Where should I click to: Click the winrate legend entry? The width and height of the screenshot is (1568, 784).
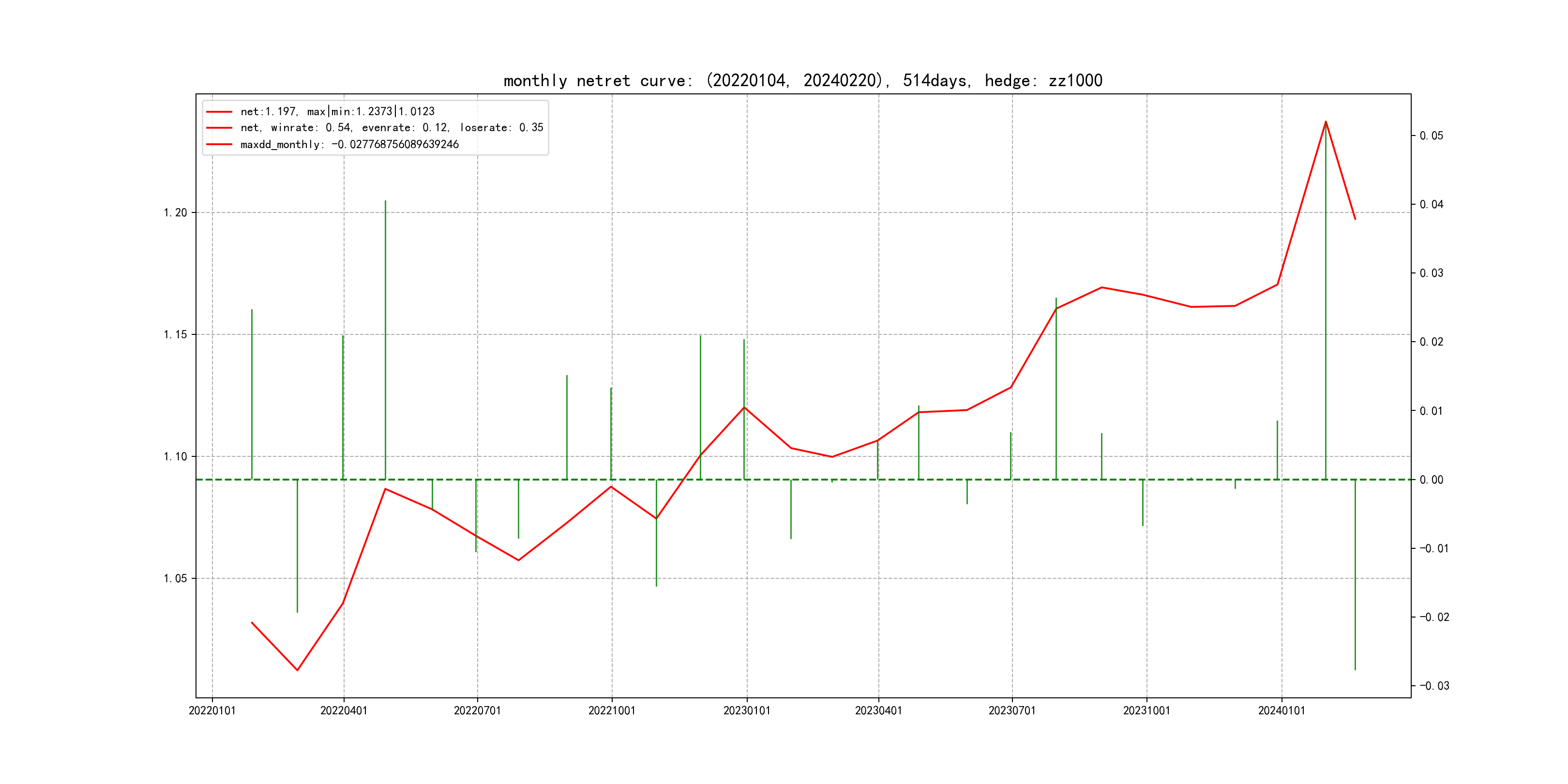click(x=392, y=128)
